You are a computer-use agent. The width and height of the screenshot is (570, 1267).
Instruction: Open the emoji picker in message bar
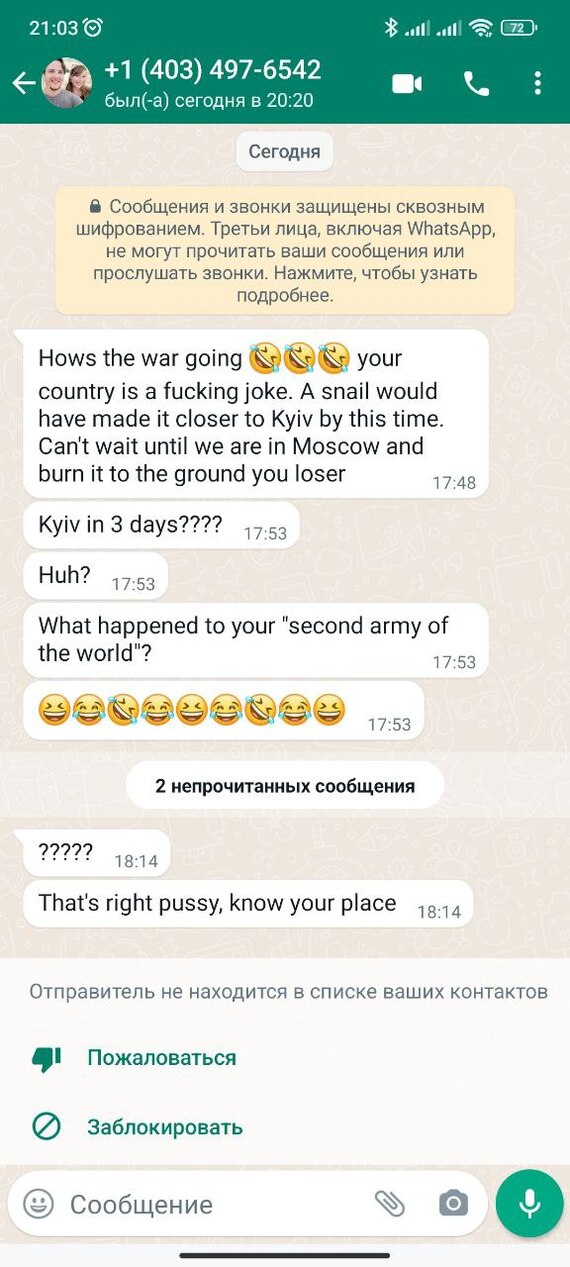[38, 1203]
